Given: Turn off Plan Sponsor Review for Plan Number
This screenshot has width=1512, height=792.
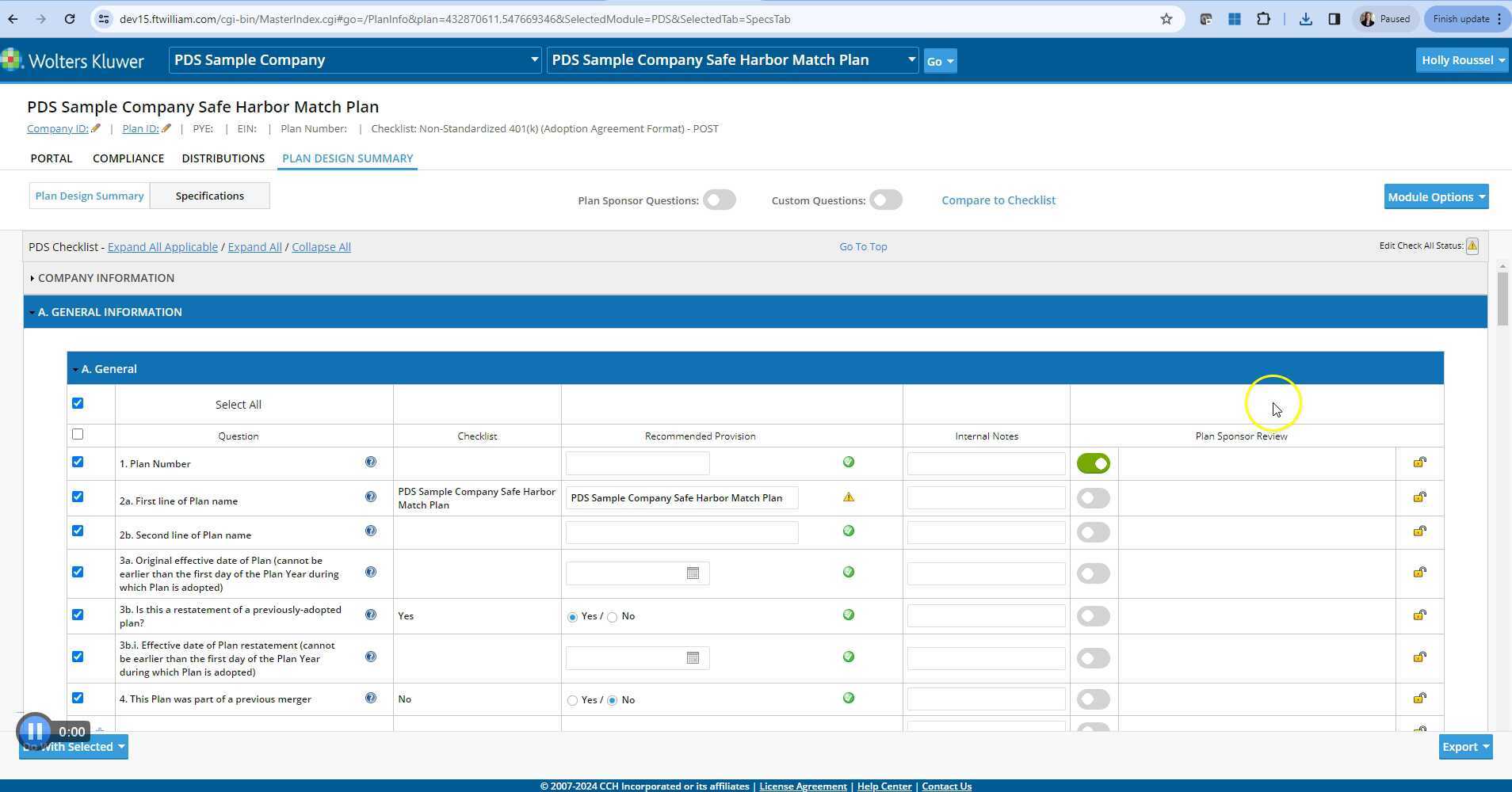Looking at the screenshot, I should (1093, 464).
